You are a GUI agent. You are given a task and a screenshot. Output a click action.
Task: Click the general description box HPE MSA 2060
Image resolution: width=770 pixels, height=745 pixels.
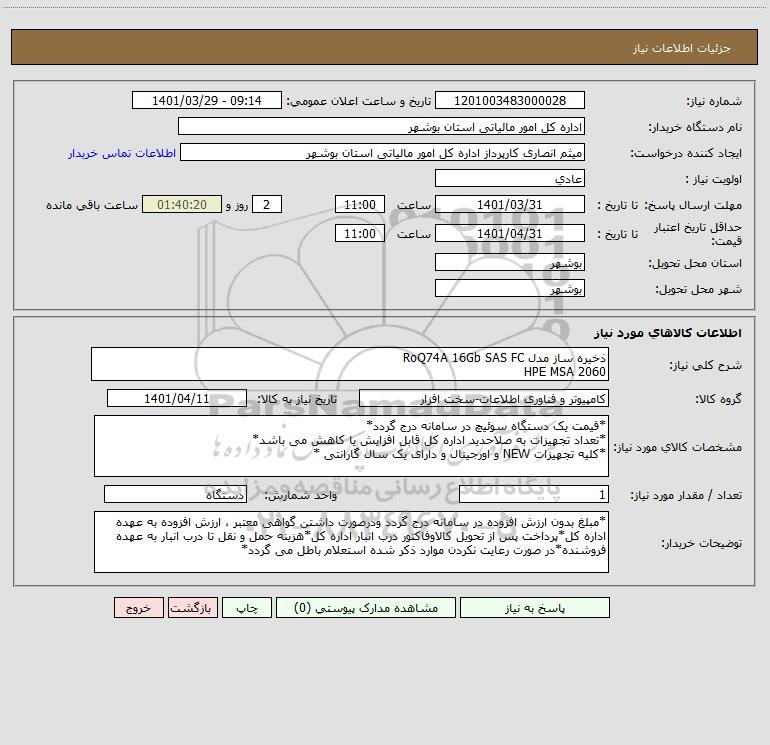(x=350, y=364)
